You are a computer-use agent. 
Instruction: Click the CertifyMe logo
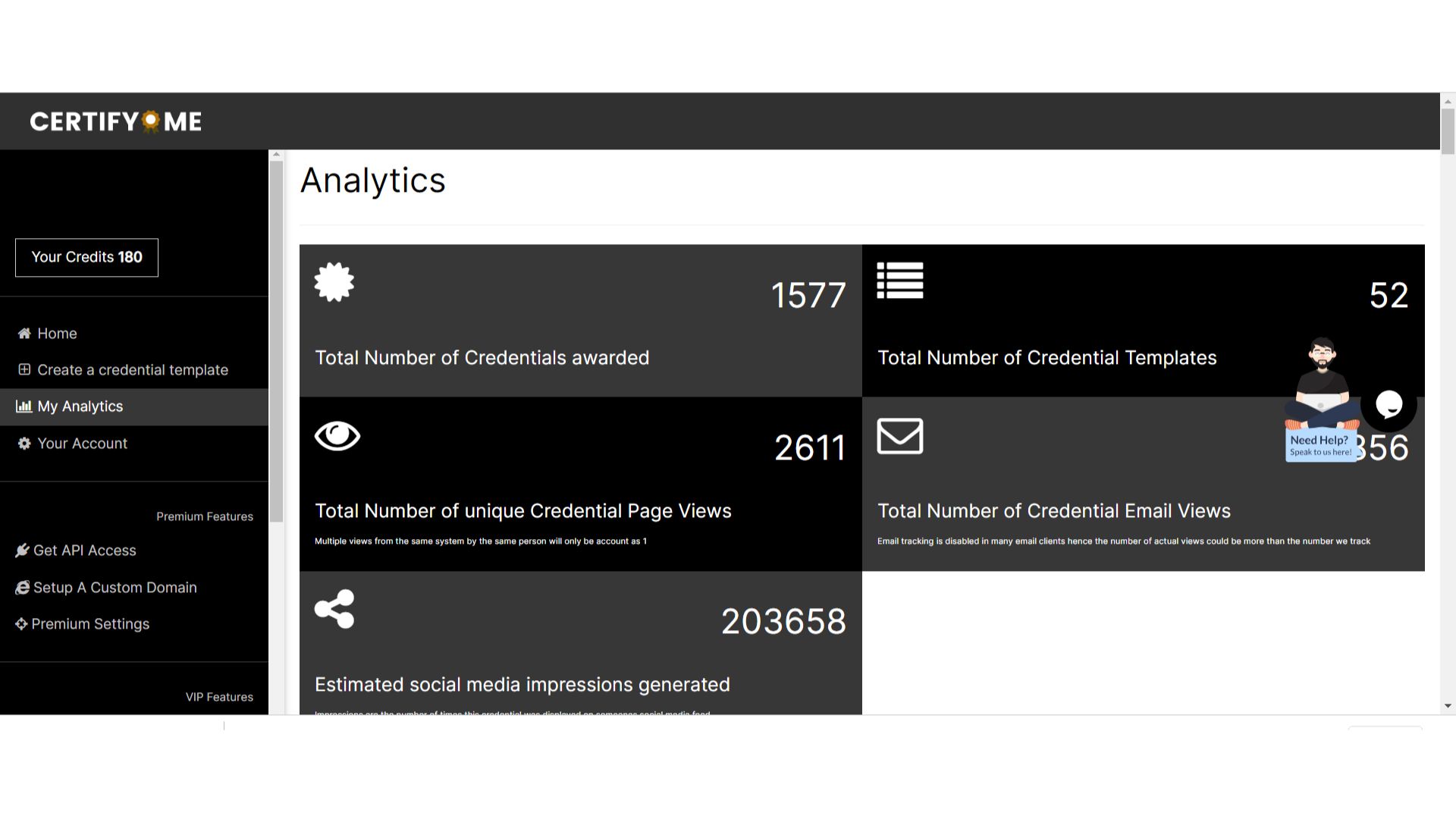coord(115,121)
